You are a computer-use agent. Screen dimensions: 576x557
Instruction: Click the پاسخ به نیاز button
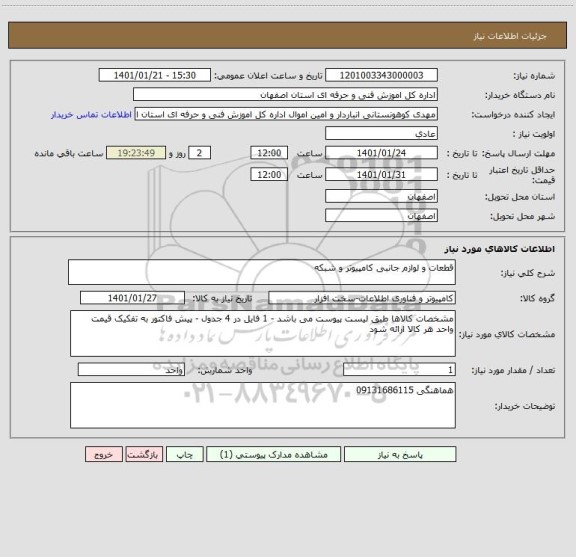pyautogui.click(x=400, y=454)
